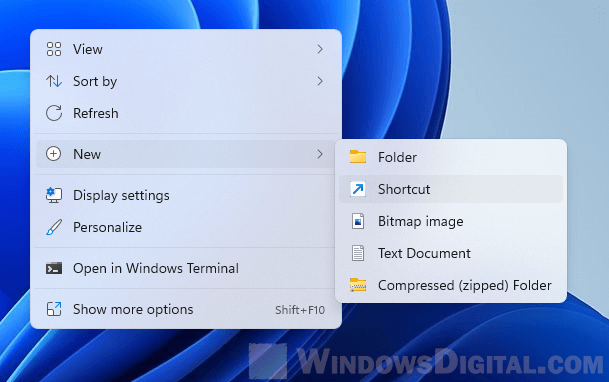Click the Shift+F10 shortcut hint text

(x=300, y=310)
